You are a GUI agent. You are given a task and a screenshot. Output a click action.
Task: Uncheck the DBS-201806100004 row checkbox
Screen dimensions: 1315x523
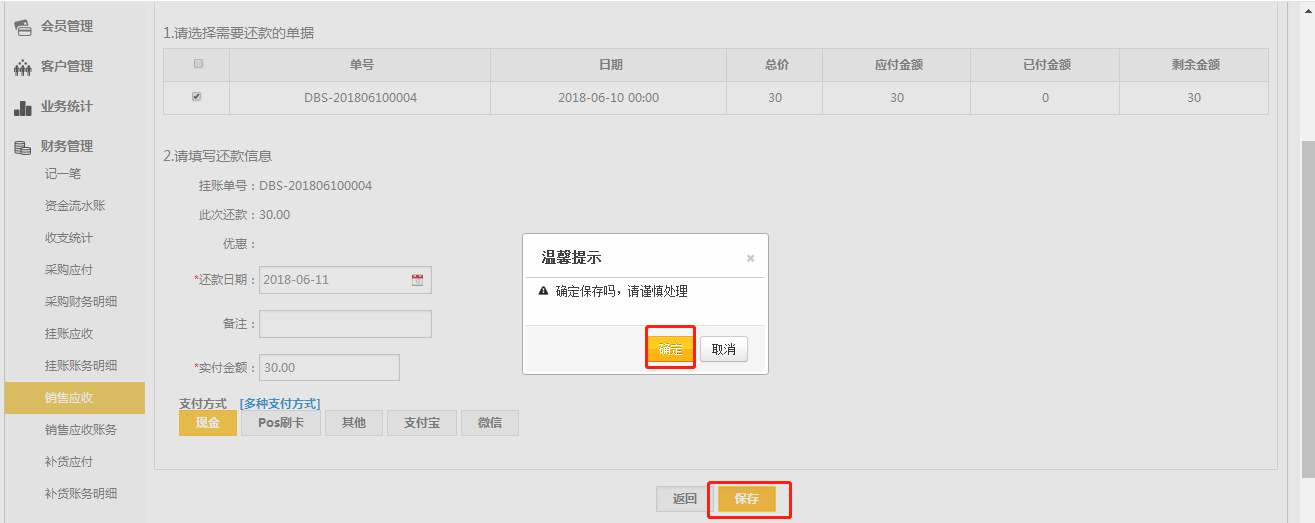click(x=197, y=97)
